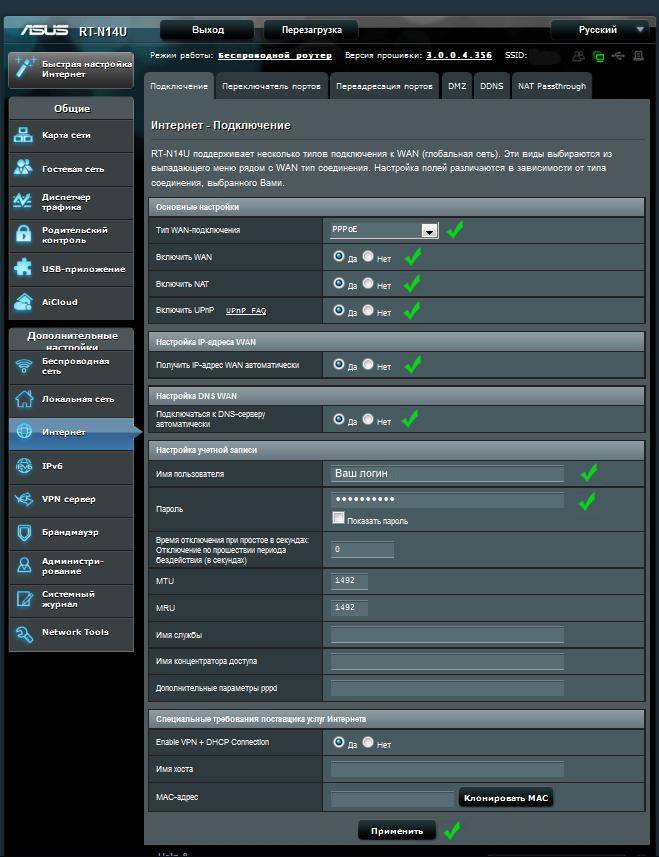This screenshot has width=659, height=857.
Task: Click the Применить apply button
Action: (397, 830)
